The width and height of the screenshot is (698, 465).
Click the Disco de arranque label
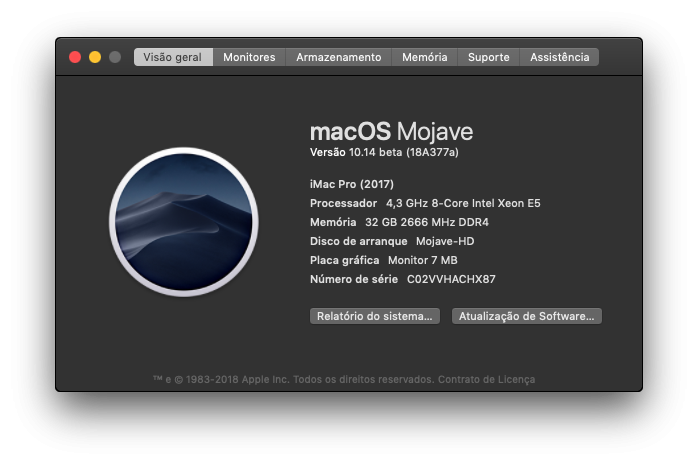tap(358, 241)
